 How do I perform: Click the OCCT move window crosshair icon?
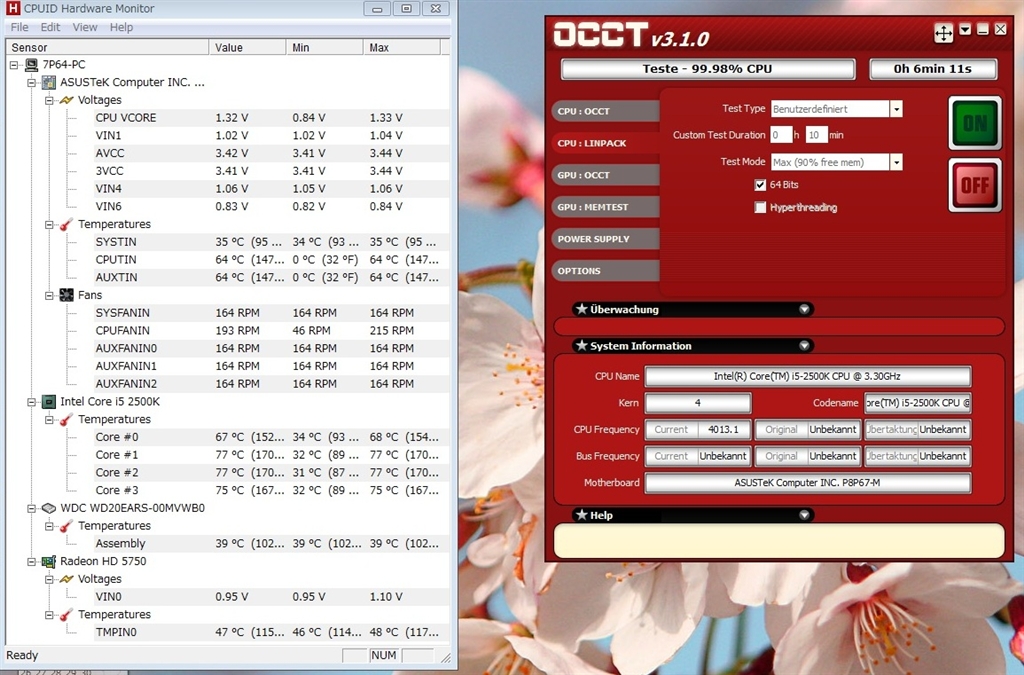(943, 33)
